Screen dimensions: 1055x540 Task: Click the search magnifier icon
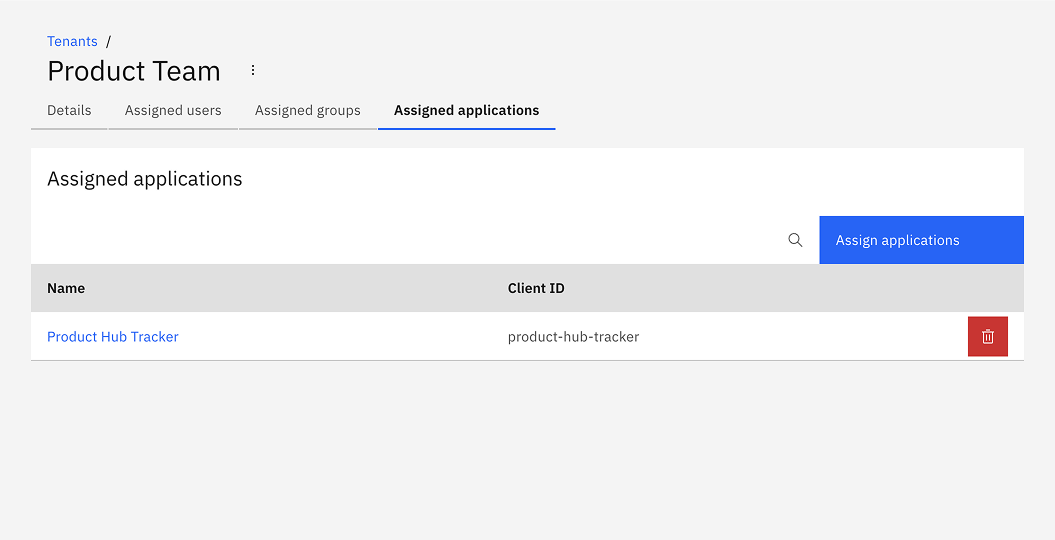(x=795, y=240)
